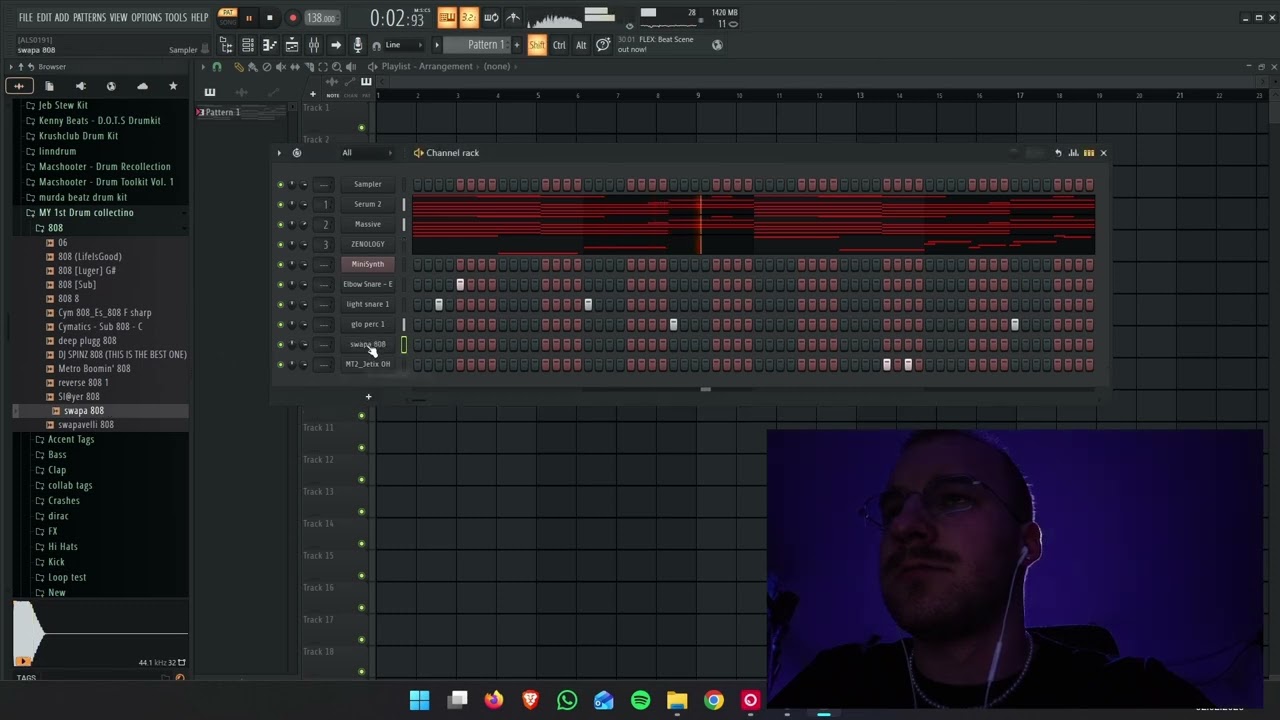The image size is (1280, 720).
Task: Open the Mixer window icon
Action: [x=313, y=45]
